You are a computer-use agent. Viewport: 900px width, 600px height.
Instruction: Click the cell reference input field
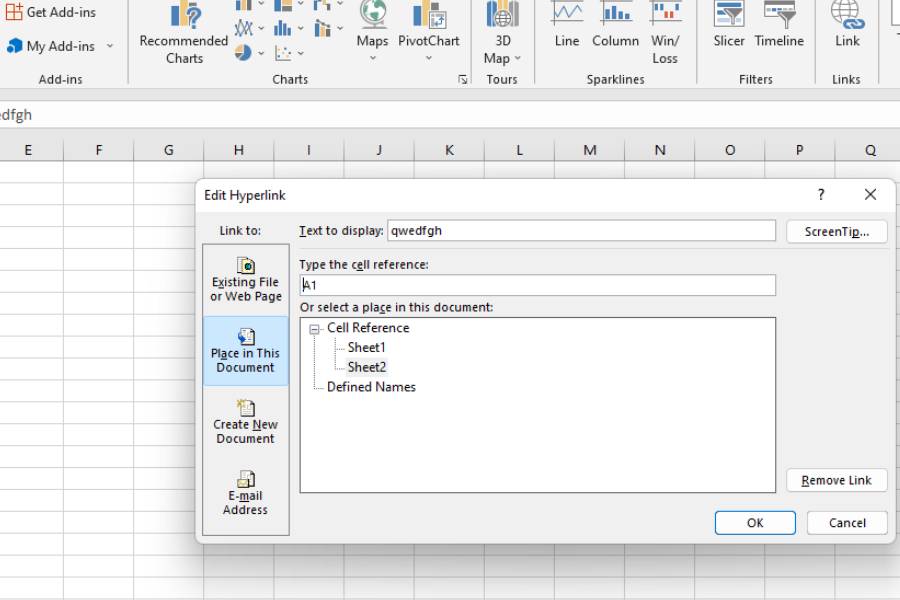coord(538,285)
